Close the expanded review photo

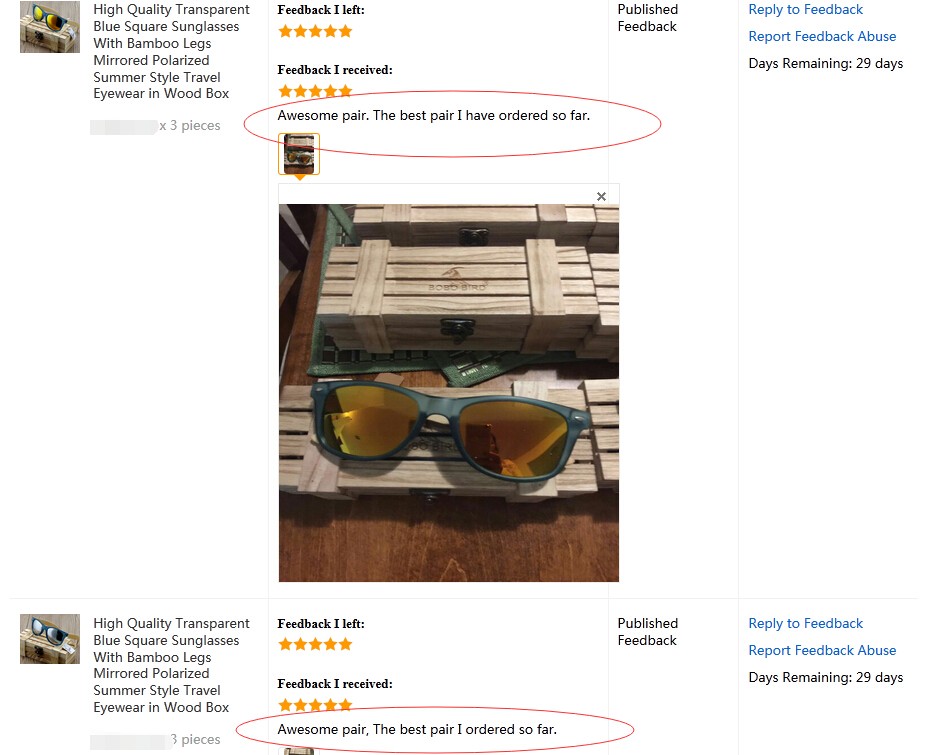pyautogui.click(x=601, y=196)
